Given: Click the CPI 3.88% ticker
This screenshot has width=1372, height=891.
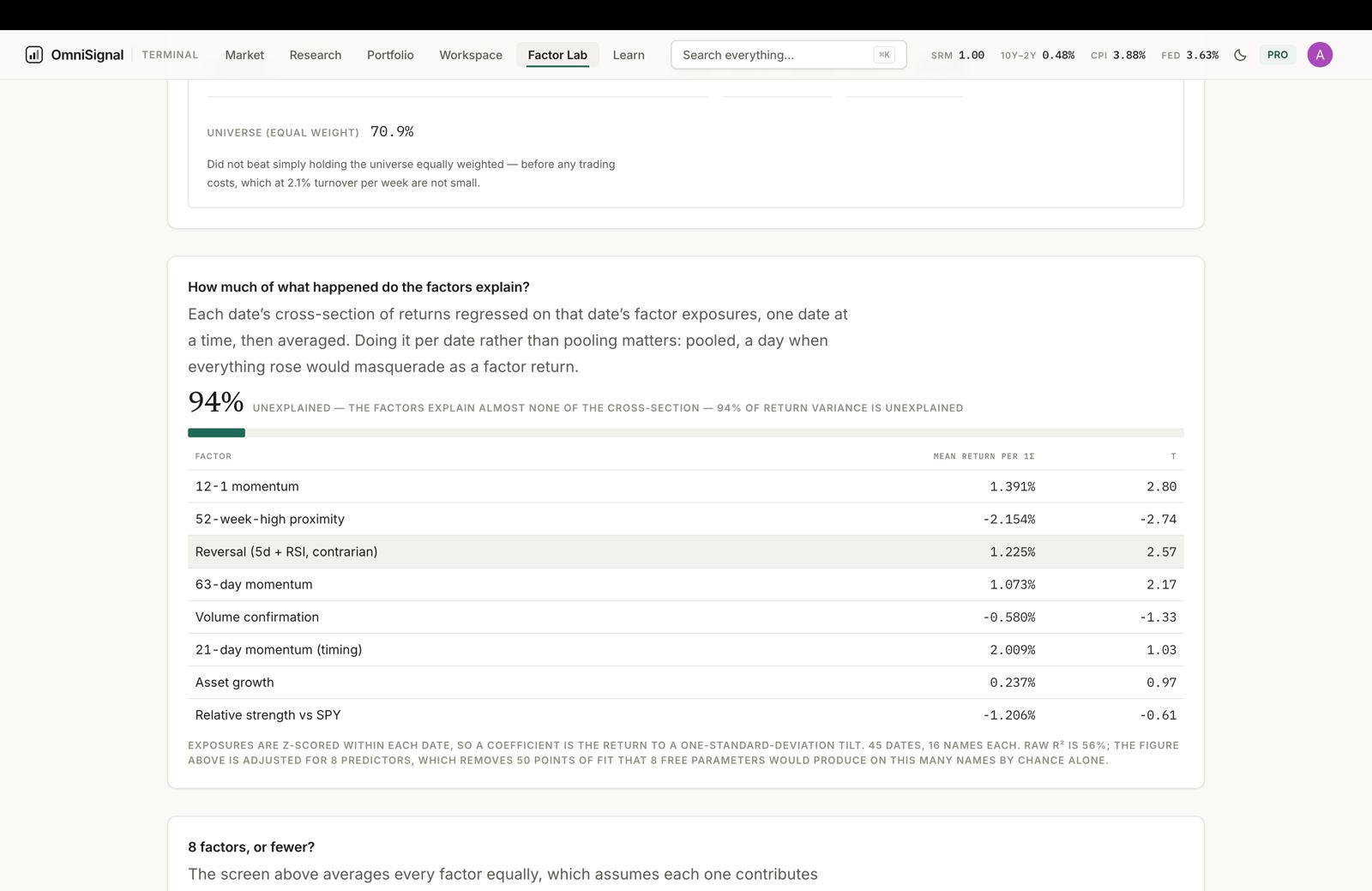Looking at the screenshot, I should [1118, 55].
